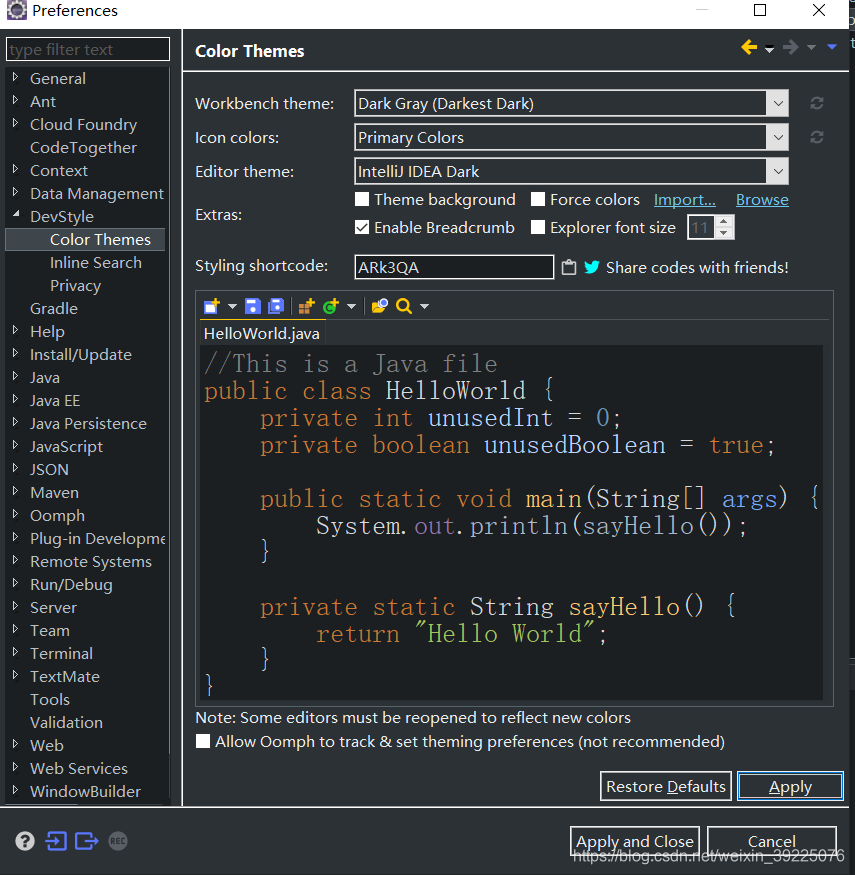Image resolution: width=855 pixels, height=875 pixels.
Task: Expand the General tree node
Action: pyautogui.click(x=16, y=77)
